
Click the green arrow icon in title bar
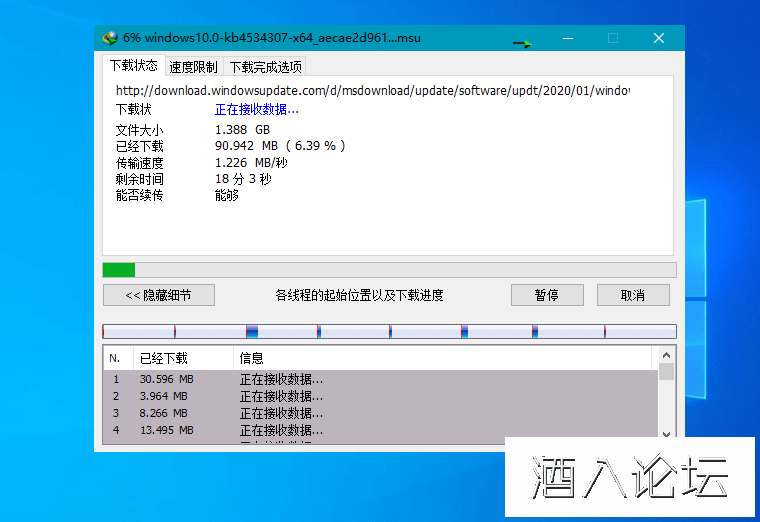(x=523, y=44)
